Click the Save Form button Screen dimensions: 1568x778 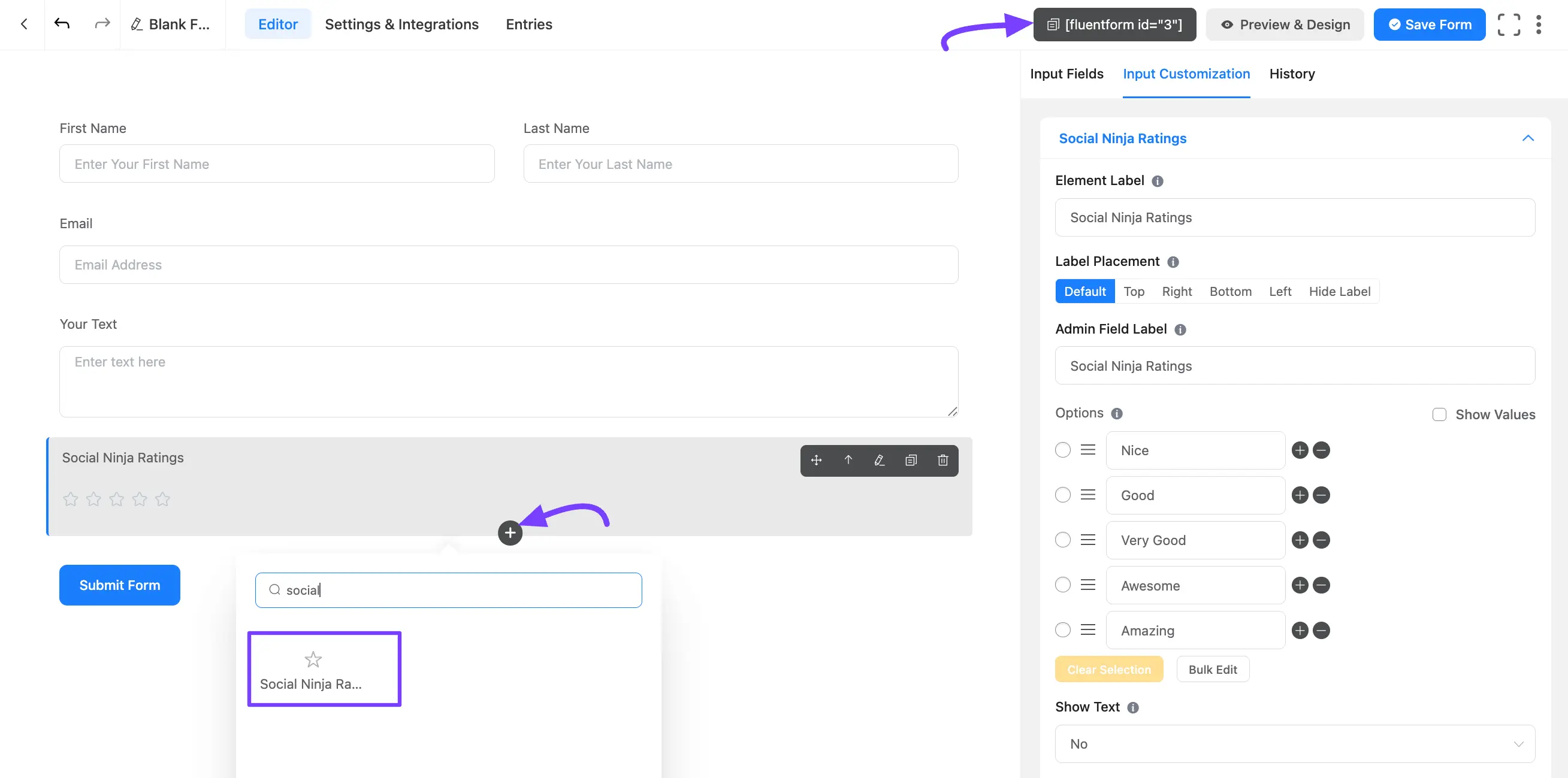(x=1429, y=25)
